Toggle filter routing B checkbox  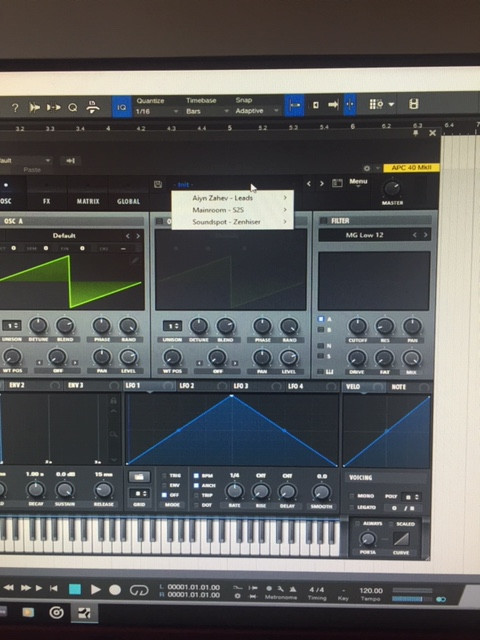tap(321, 329)
